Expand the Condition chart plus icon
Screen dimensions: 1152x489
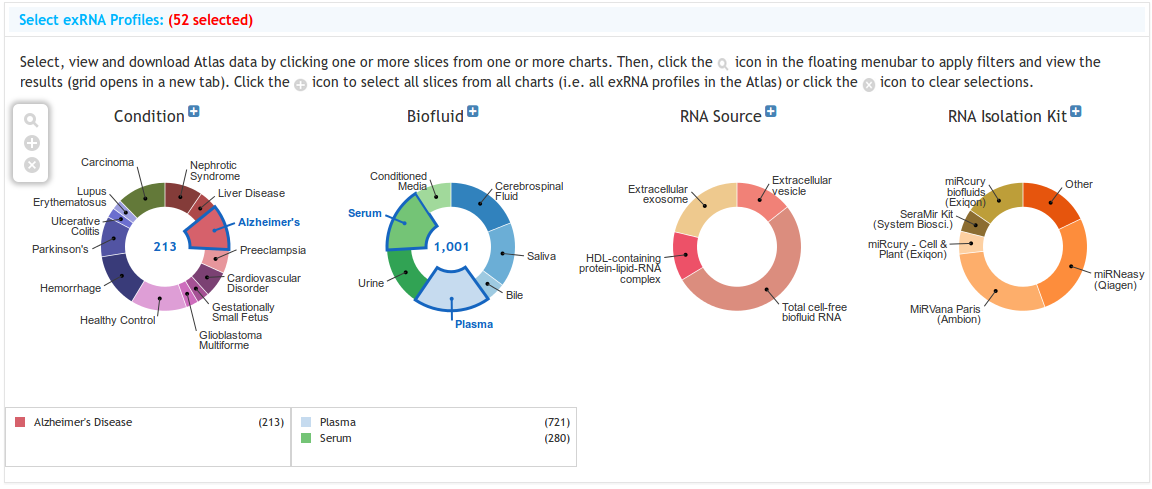[x=194, y=111]
